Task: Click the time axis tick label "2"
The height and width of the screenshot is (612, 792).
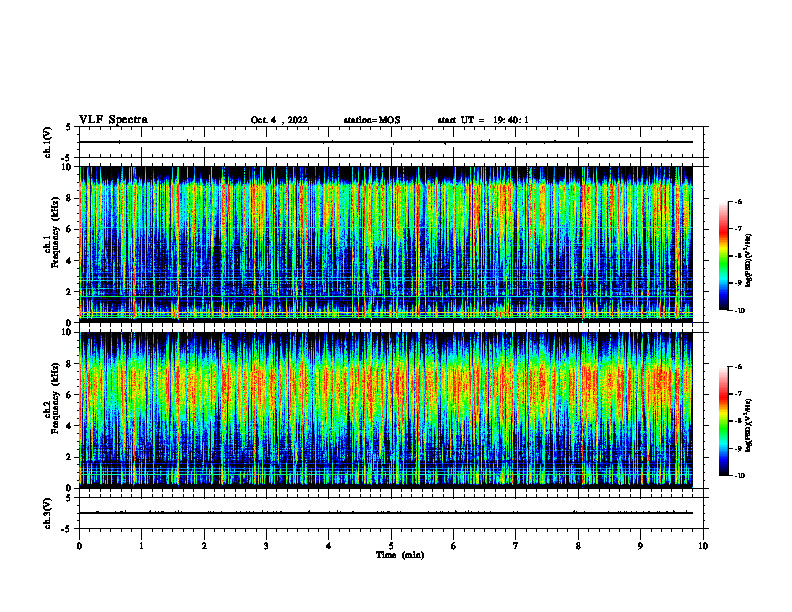Action: (204, 546)
